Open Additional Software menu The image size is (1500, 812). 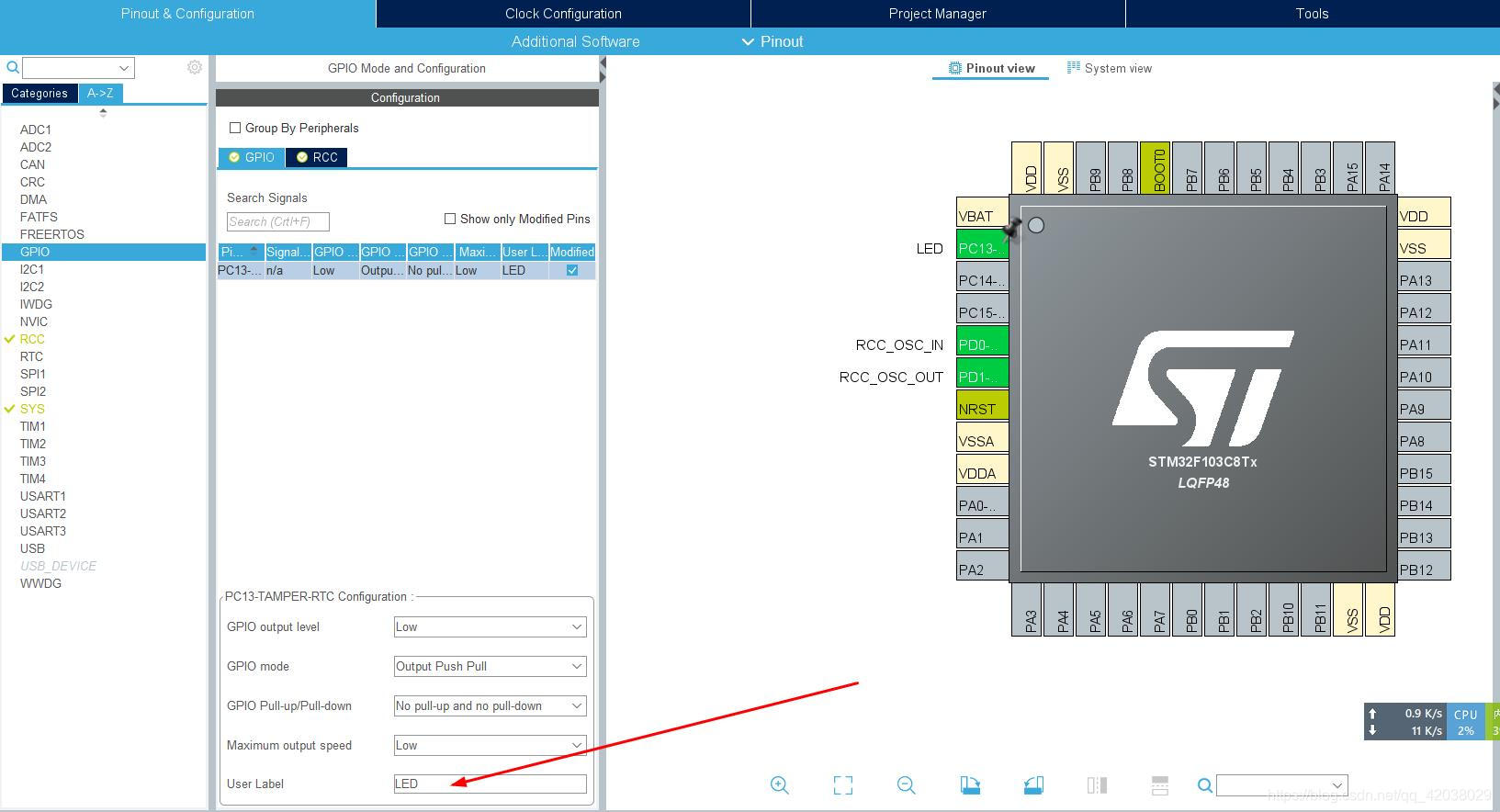[575, 41]
